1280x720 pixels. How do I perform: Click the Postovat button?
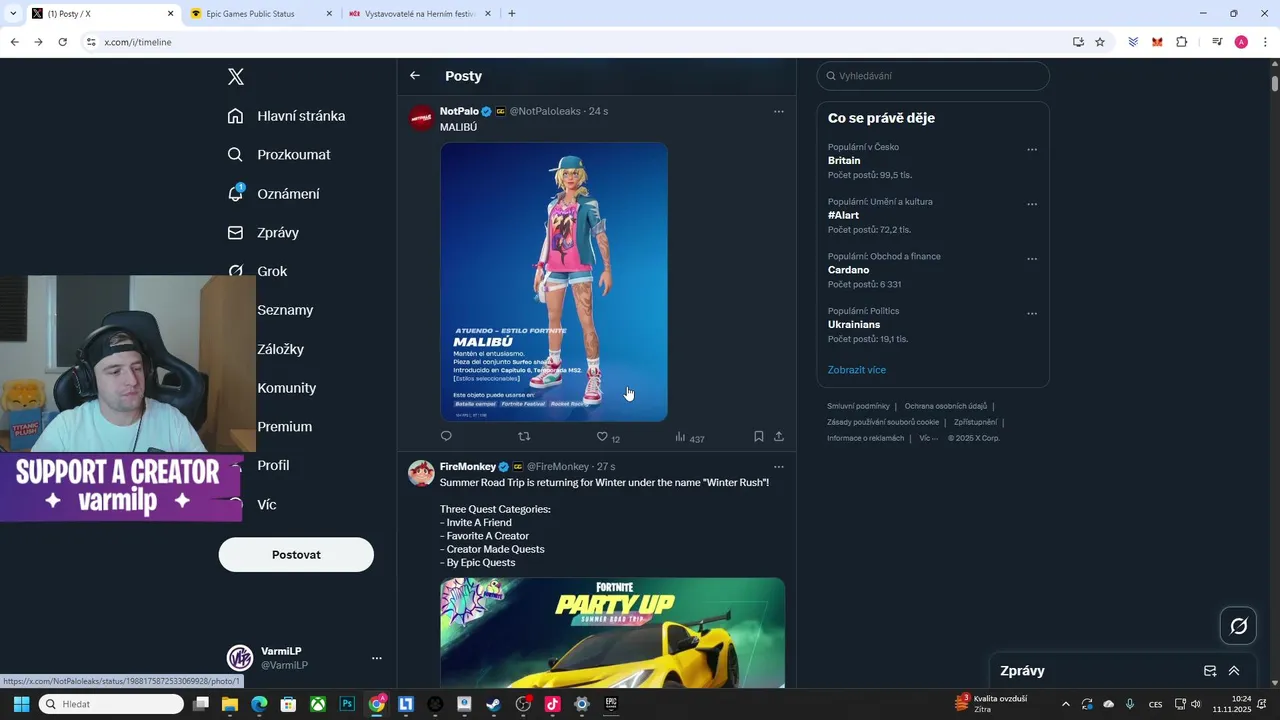pos(296,555)
